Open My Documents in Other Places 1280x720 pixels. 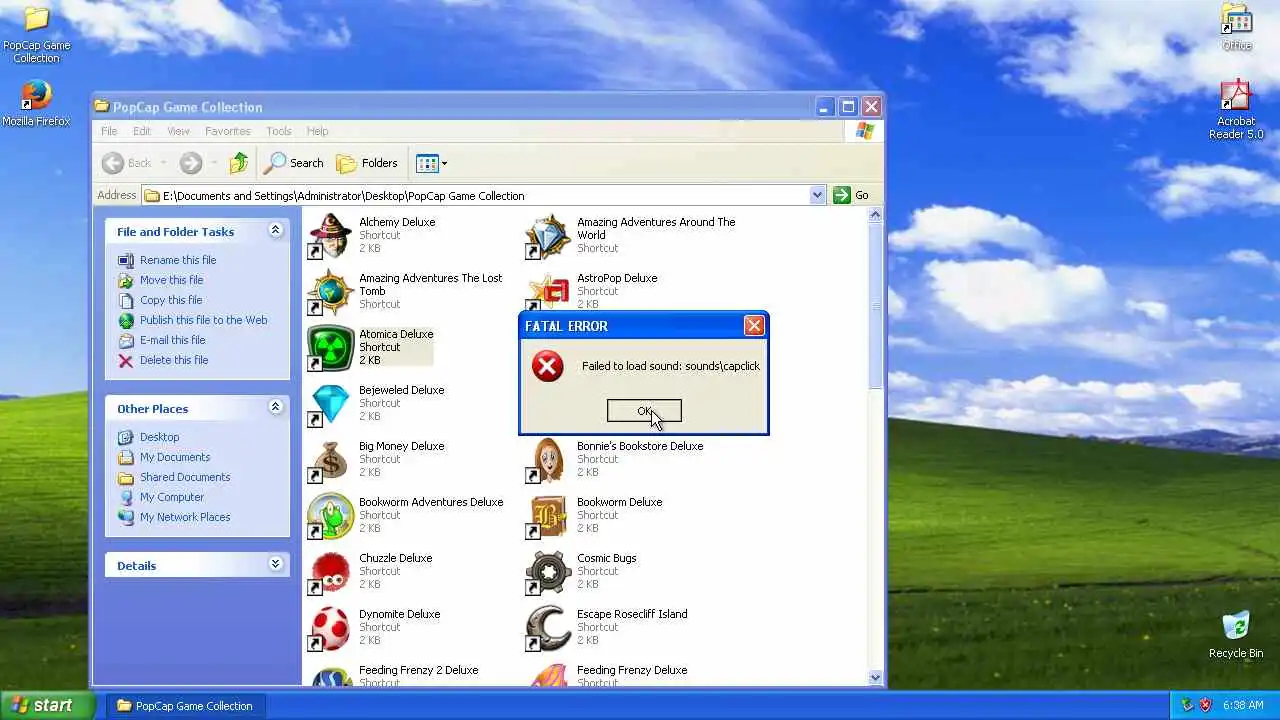175,457
